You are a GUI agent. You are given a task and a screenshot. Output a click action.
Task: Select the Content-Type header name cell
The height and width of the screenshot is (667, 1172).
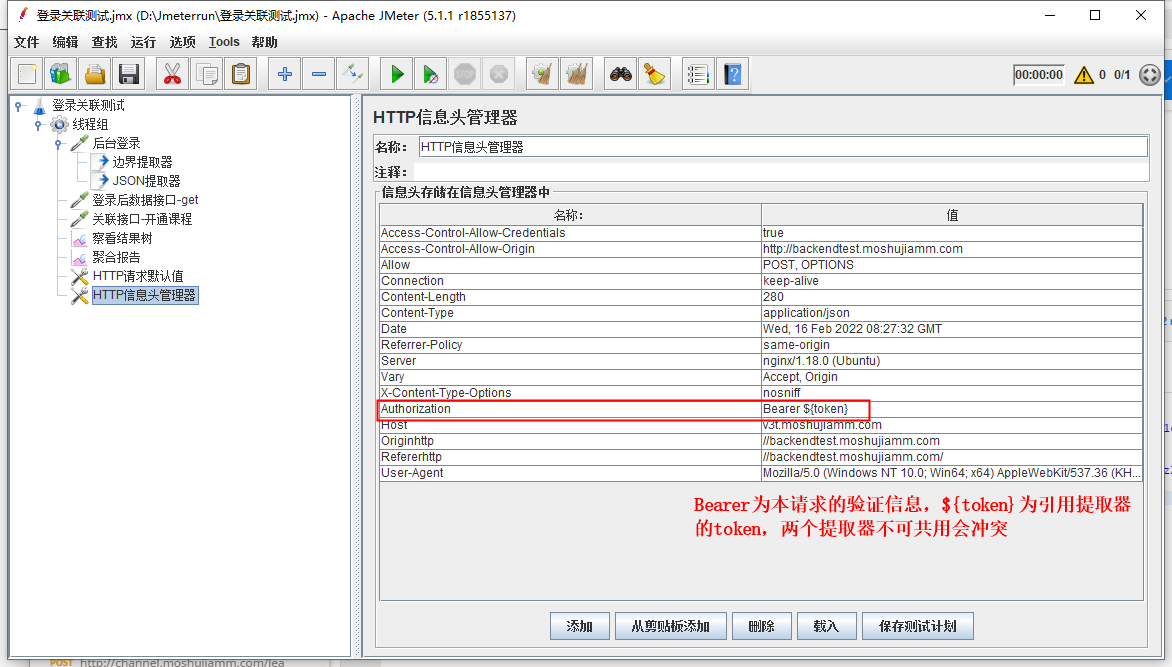570,313
